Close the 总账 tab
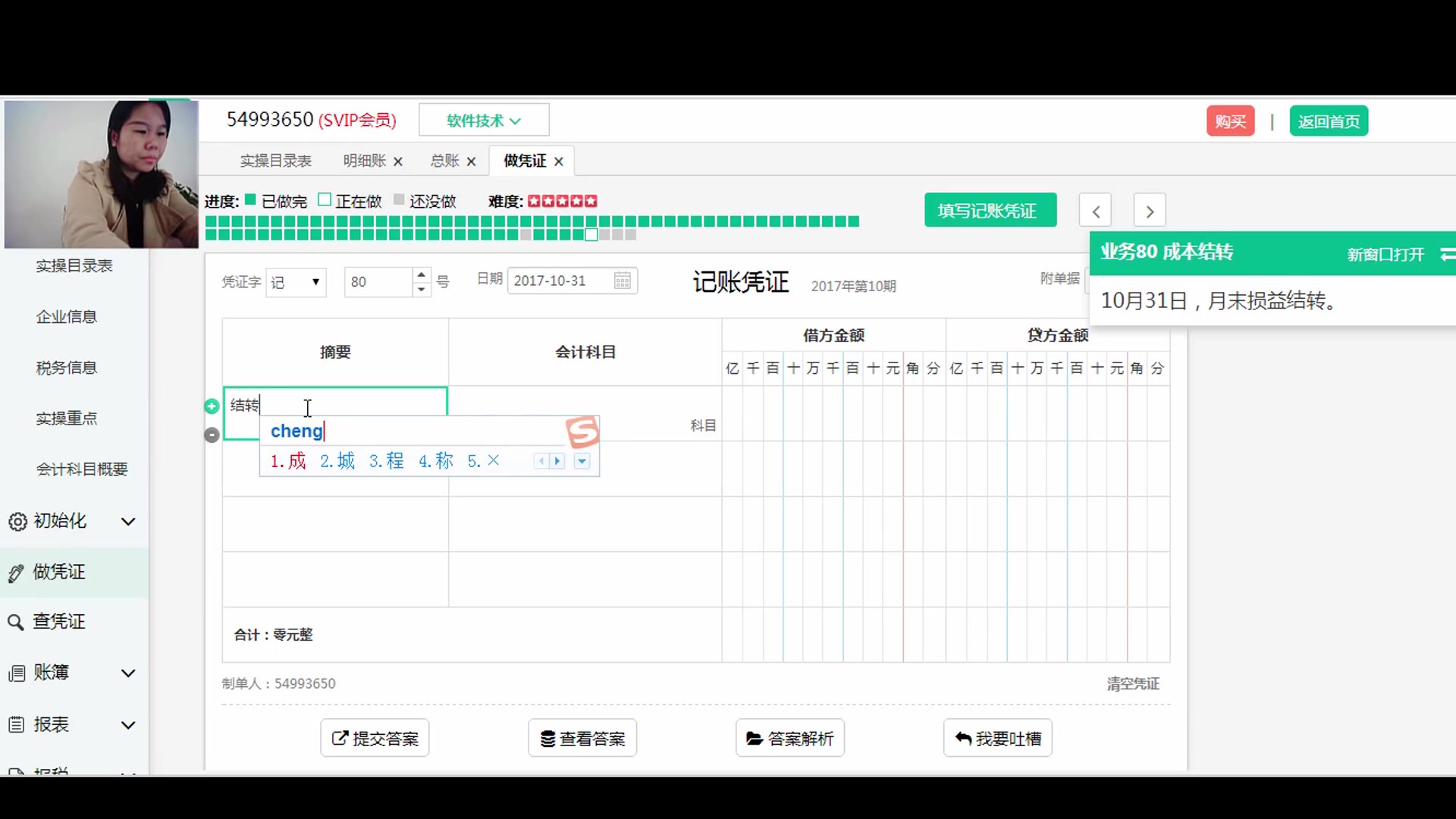The image size is (1456, 819). coord(471,162)
